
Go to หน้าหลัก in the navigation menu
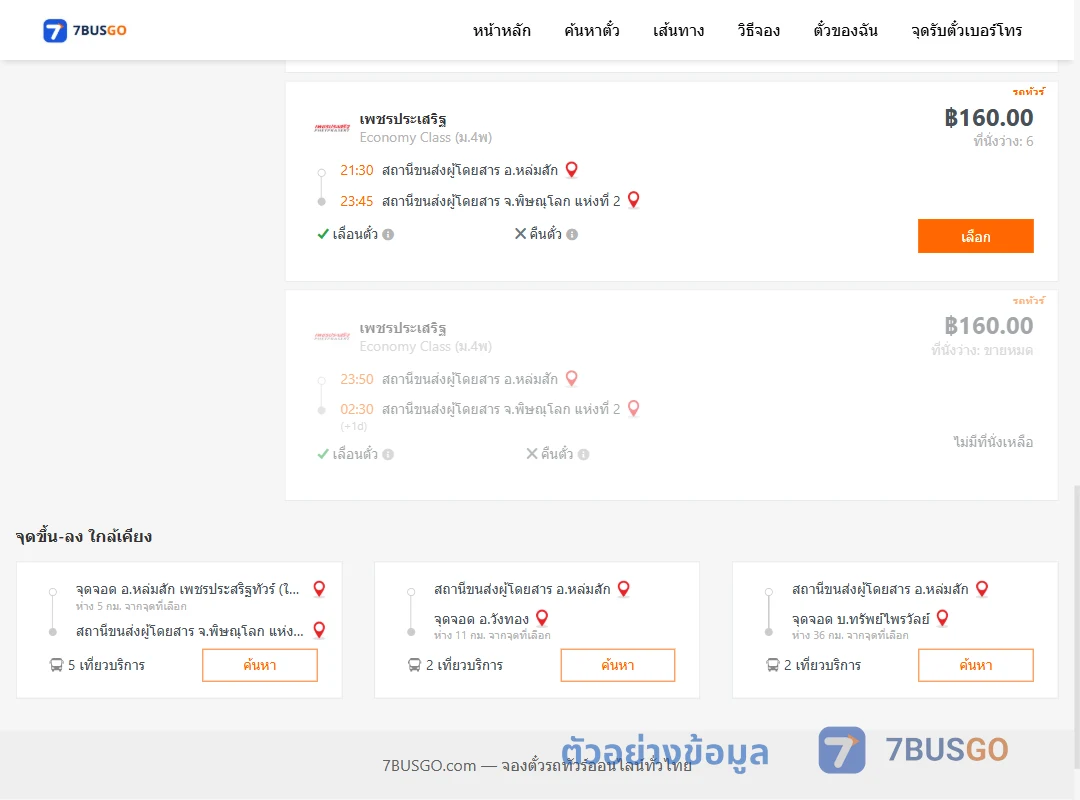click(501, 30)
